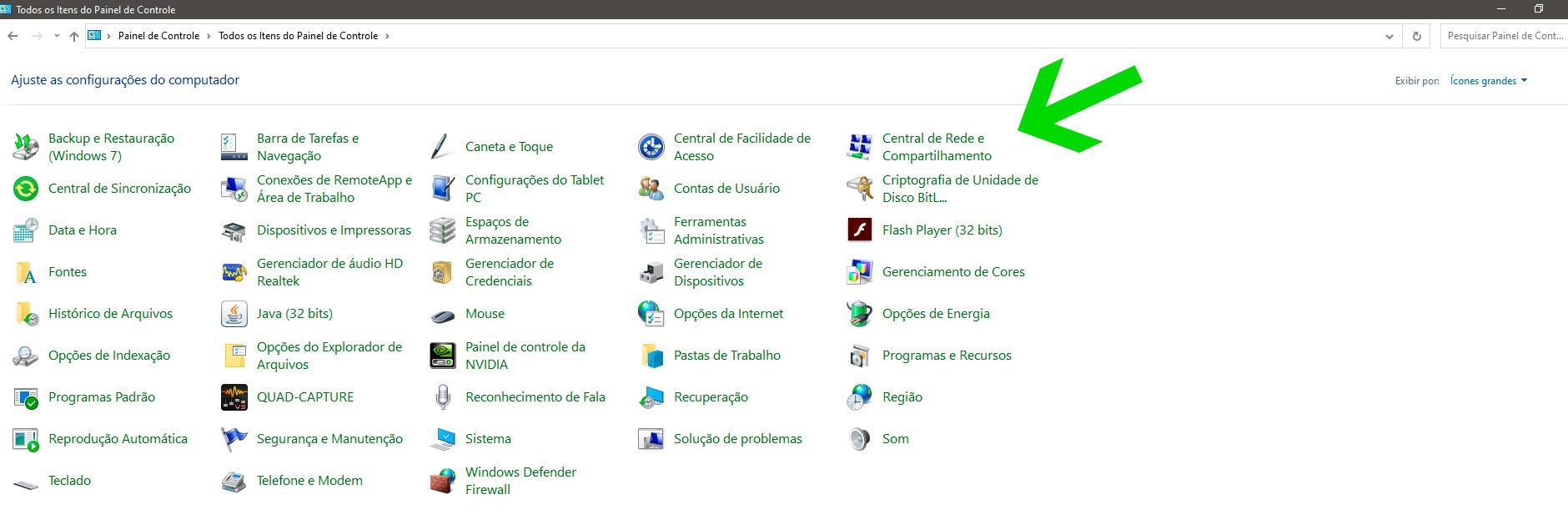The height and width of the screenshot is (520, 1568).
Task: Open the QUAD-CAPTURE icon
Action: click(x=234, y=397)
